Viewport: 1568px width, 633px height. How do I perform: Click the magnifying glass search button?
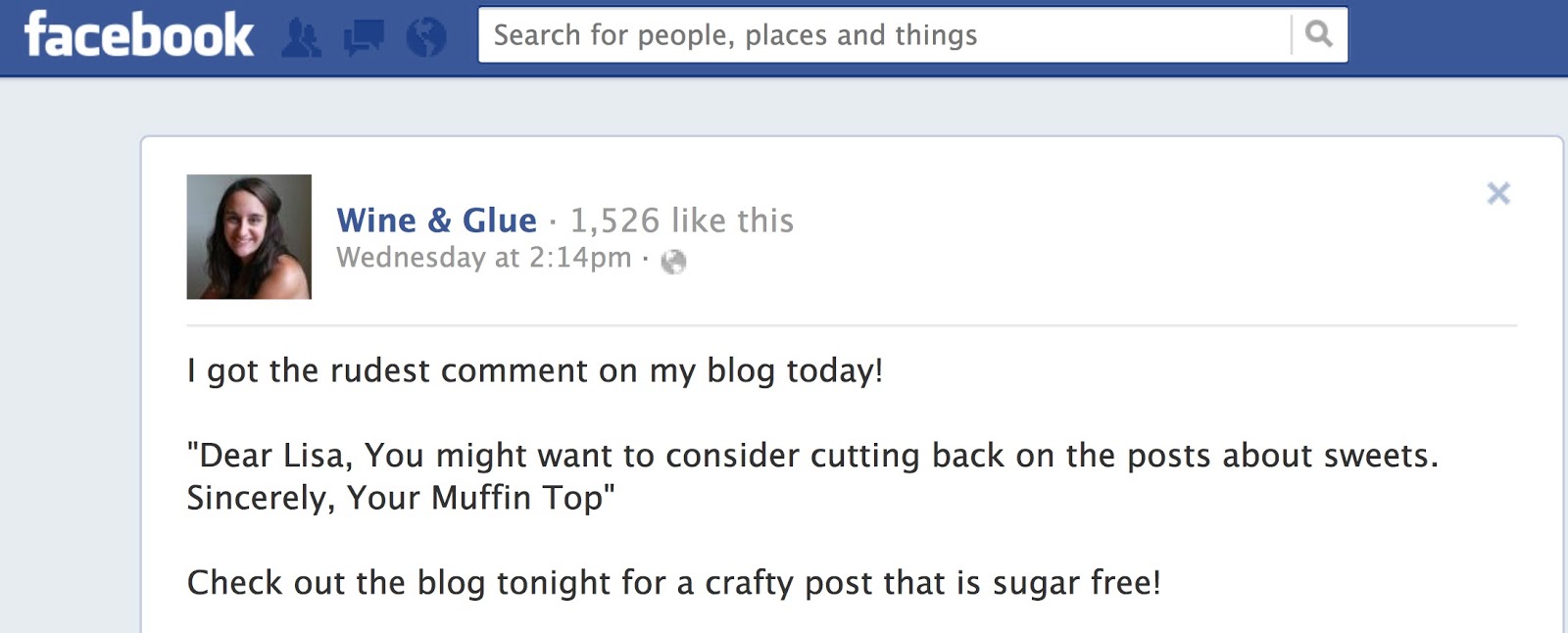tap(1319, 35)
